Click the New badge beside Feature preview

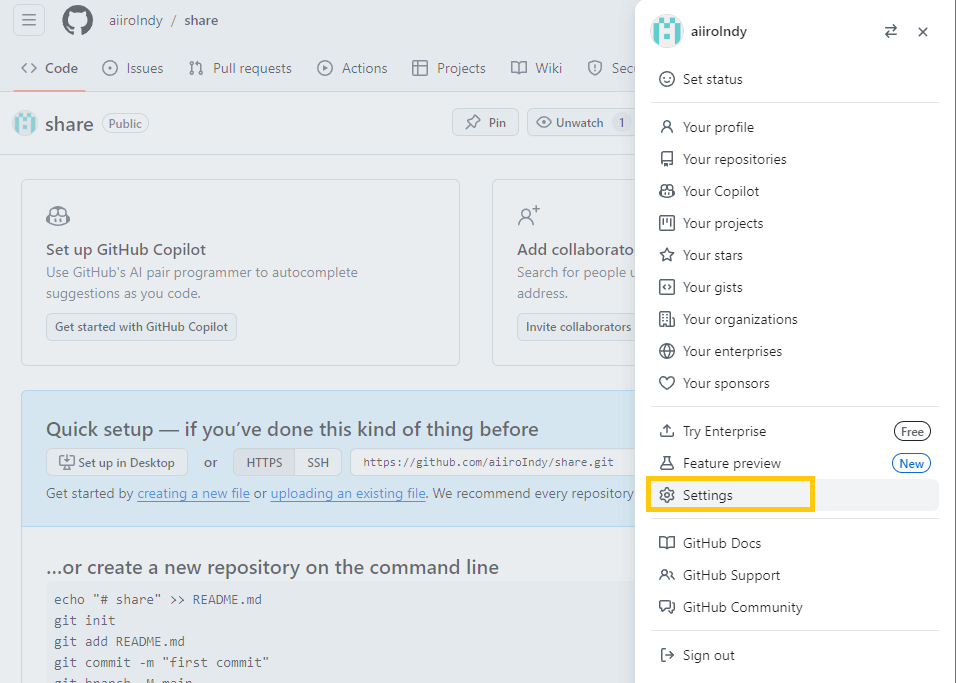(x=911, y=463)
